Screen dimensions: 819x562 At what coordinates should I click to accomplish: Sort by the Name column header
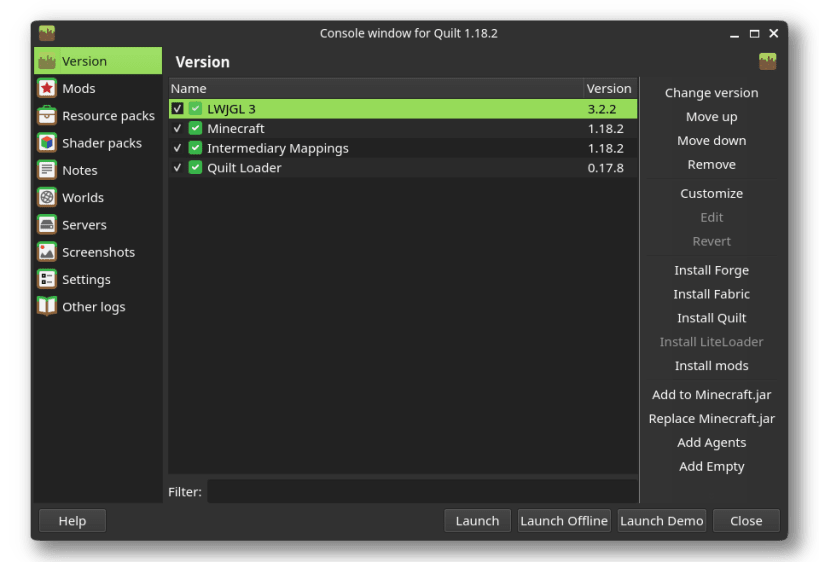[x=376, y=88]
